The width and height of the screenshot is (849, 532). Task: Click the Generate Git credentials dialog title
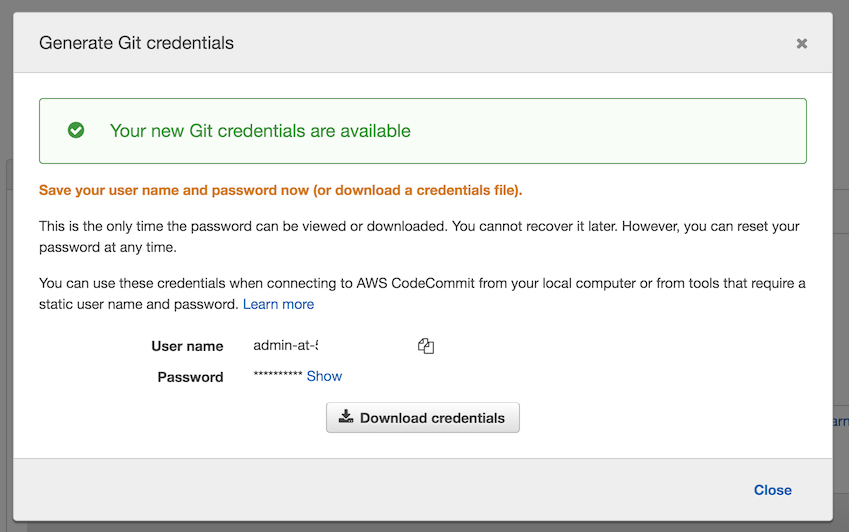pyautogui.click(x=136, y=43)
